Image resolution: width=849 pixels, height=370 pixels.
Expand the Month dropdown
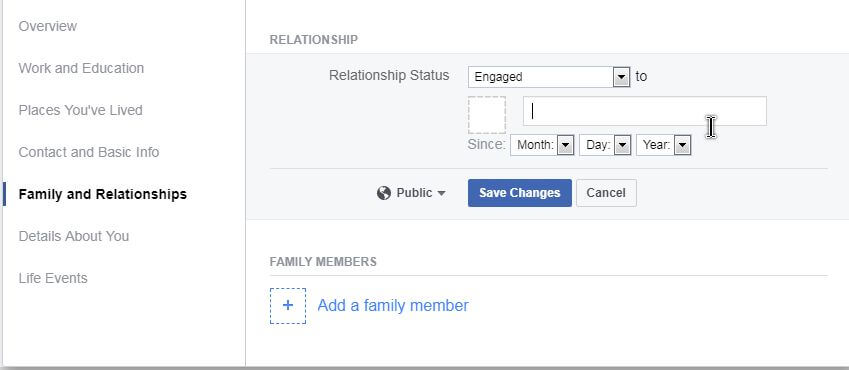click(542, 145)
